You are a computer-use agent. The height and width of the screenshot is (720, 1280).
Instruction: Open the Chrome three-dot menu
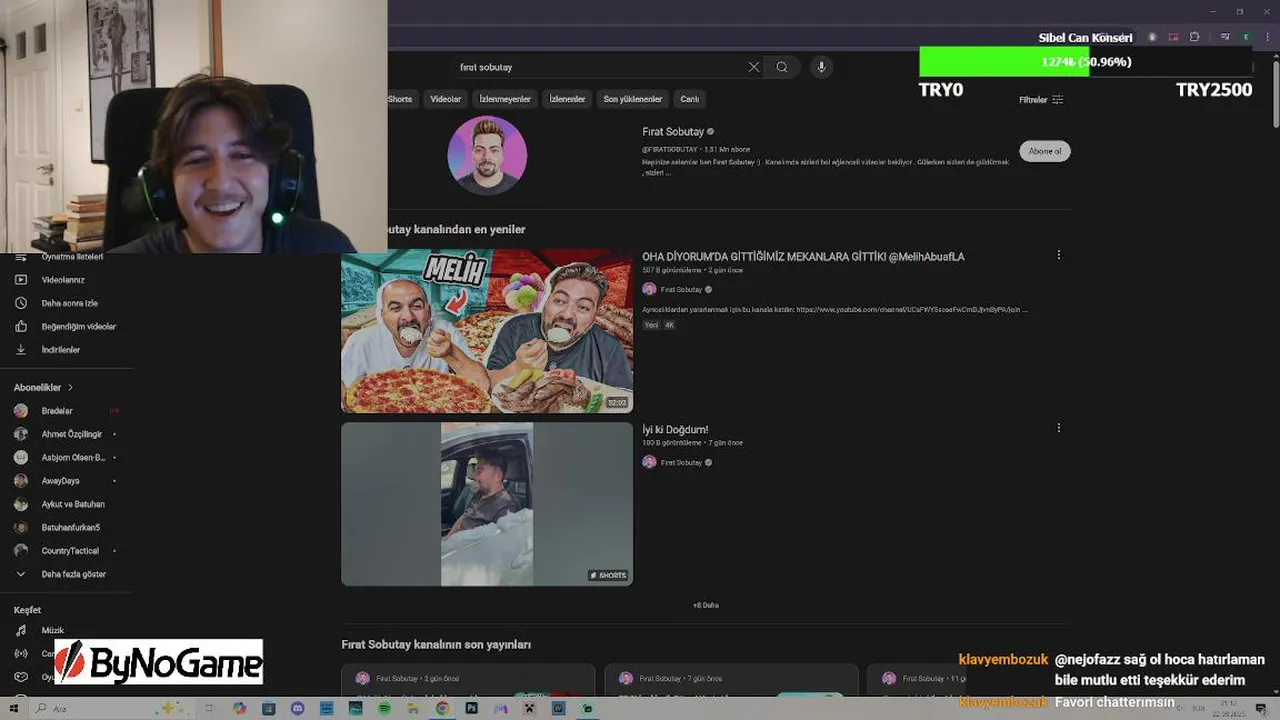point(1265,37)
